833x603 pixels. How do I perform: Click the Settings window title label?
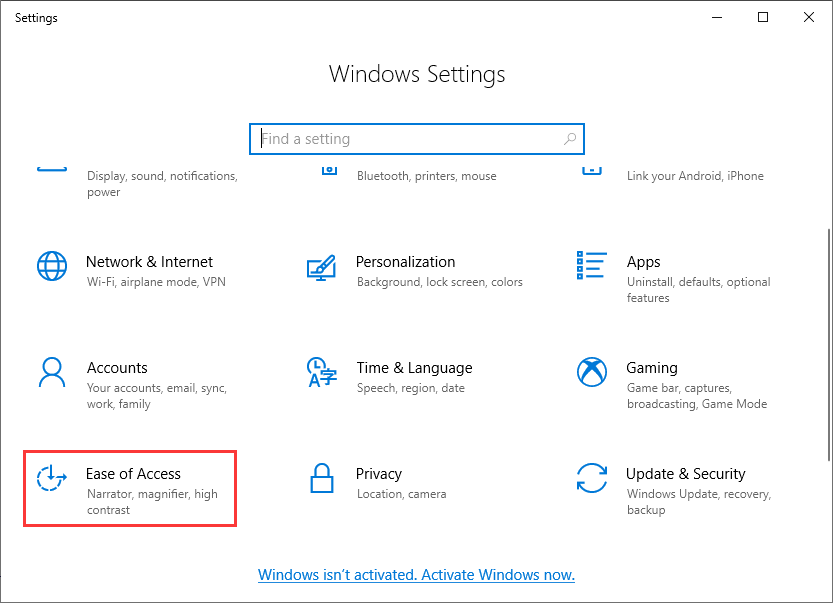coord(36,17)
